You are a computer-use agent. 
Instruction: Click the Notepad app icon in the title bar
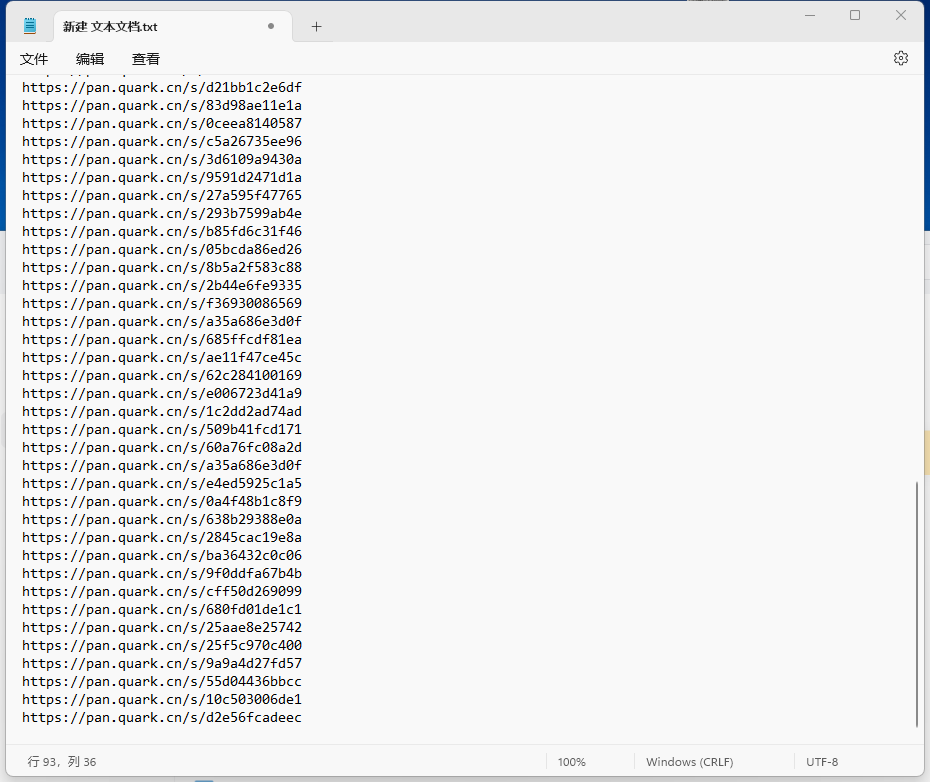(30, 26)
